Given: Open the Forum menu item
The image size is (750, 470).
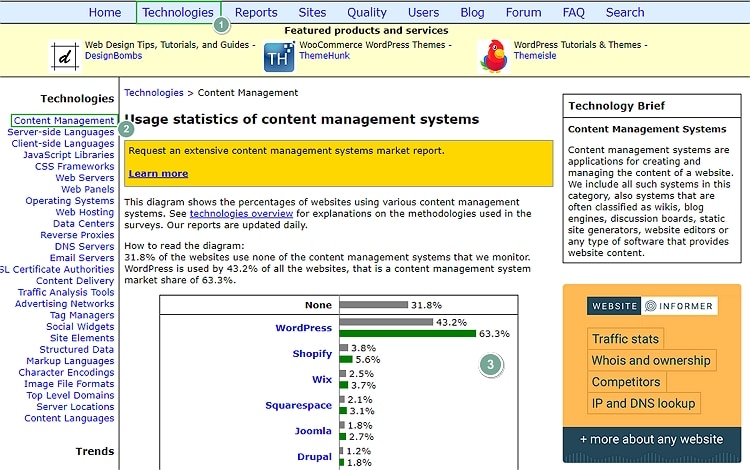Looking at the screenshot, I should click(x=523, y=12).
